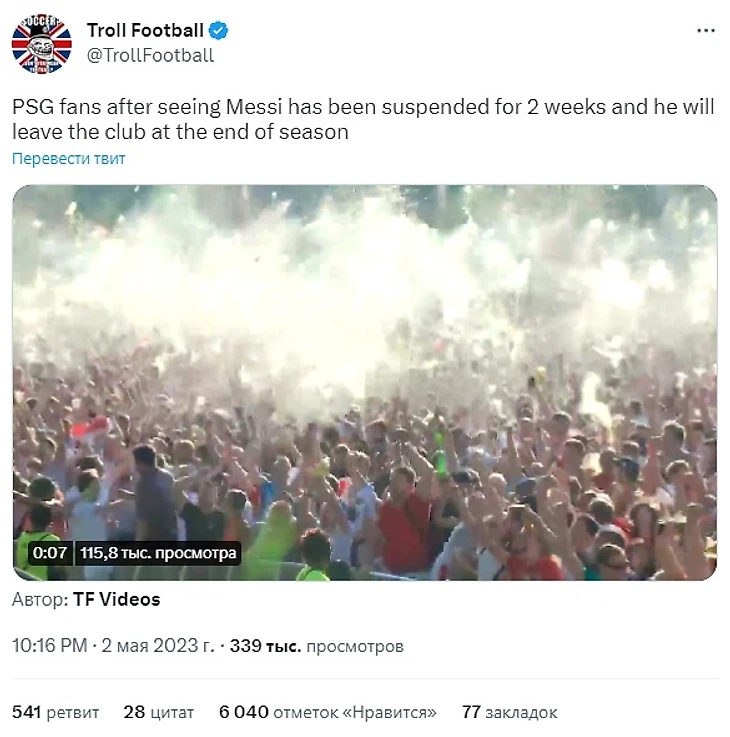Viewport: 730px width, 737px height.
Task: Show the 28 quote tweets
Action: tap(159, 713)
